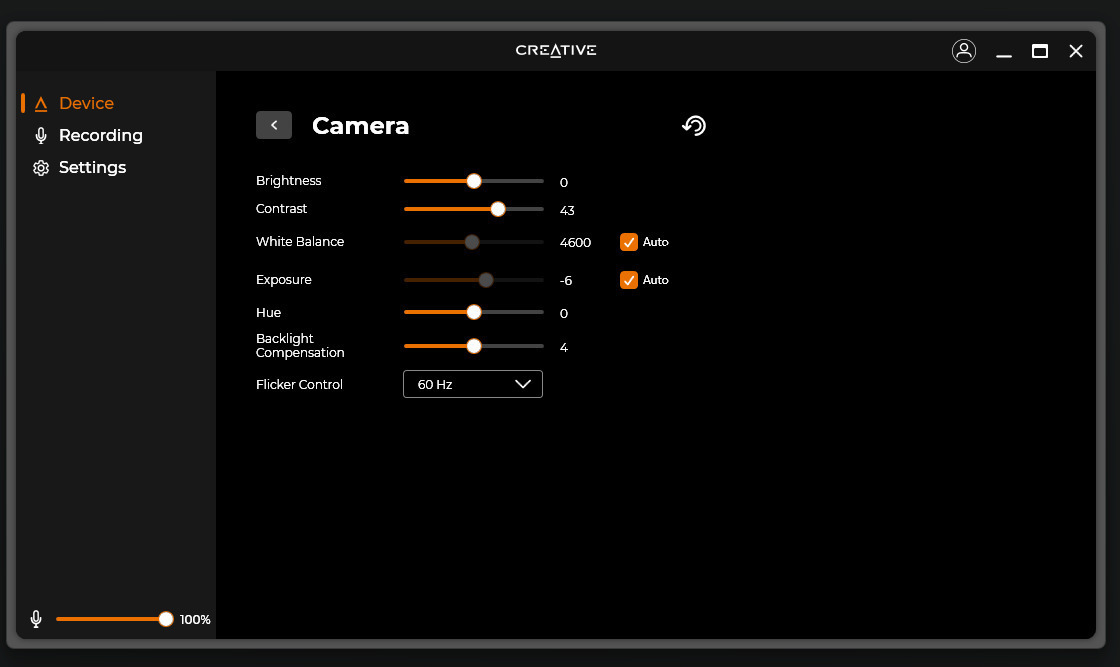The image size is (1120, 667).
Task: Open the user account profile icon
Action: [964, 51]
